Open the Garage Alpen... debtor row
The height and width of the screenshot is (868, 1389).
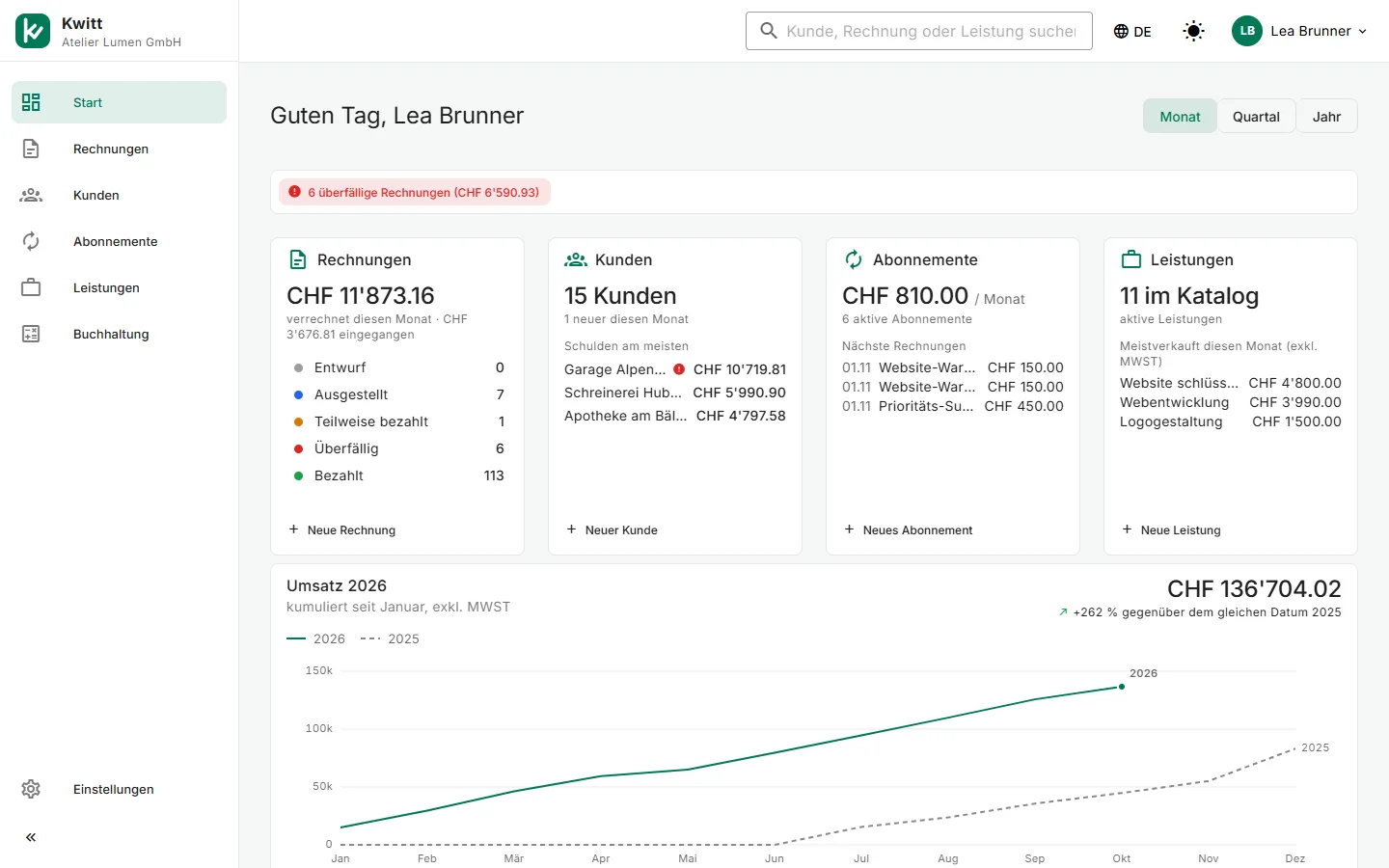[675, 369]
